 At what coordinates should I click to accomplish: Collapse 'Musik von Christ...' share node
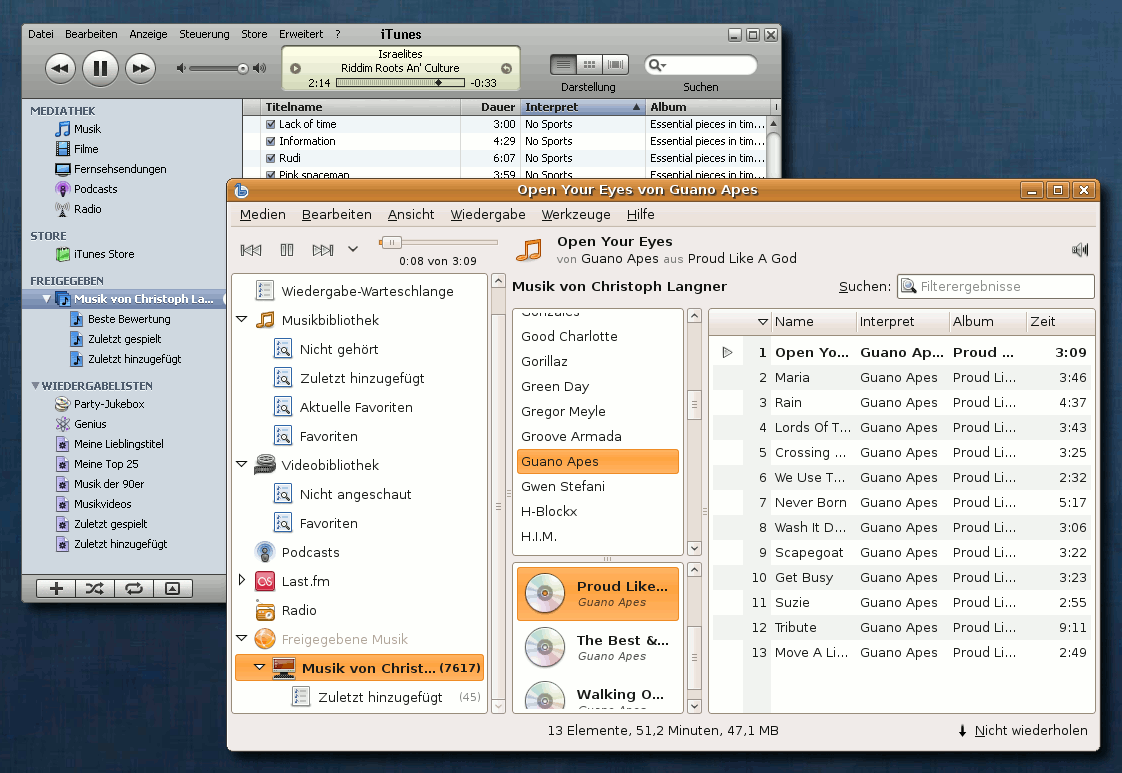260,667
